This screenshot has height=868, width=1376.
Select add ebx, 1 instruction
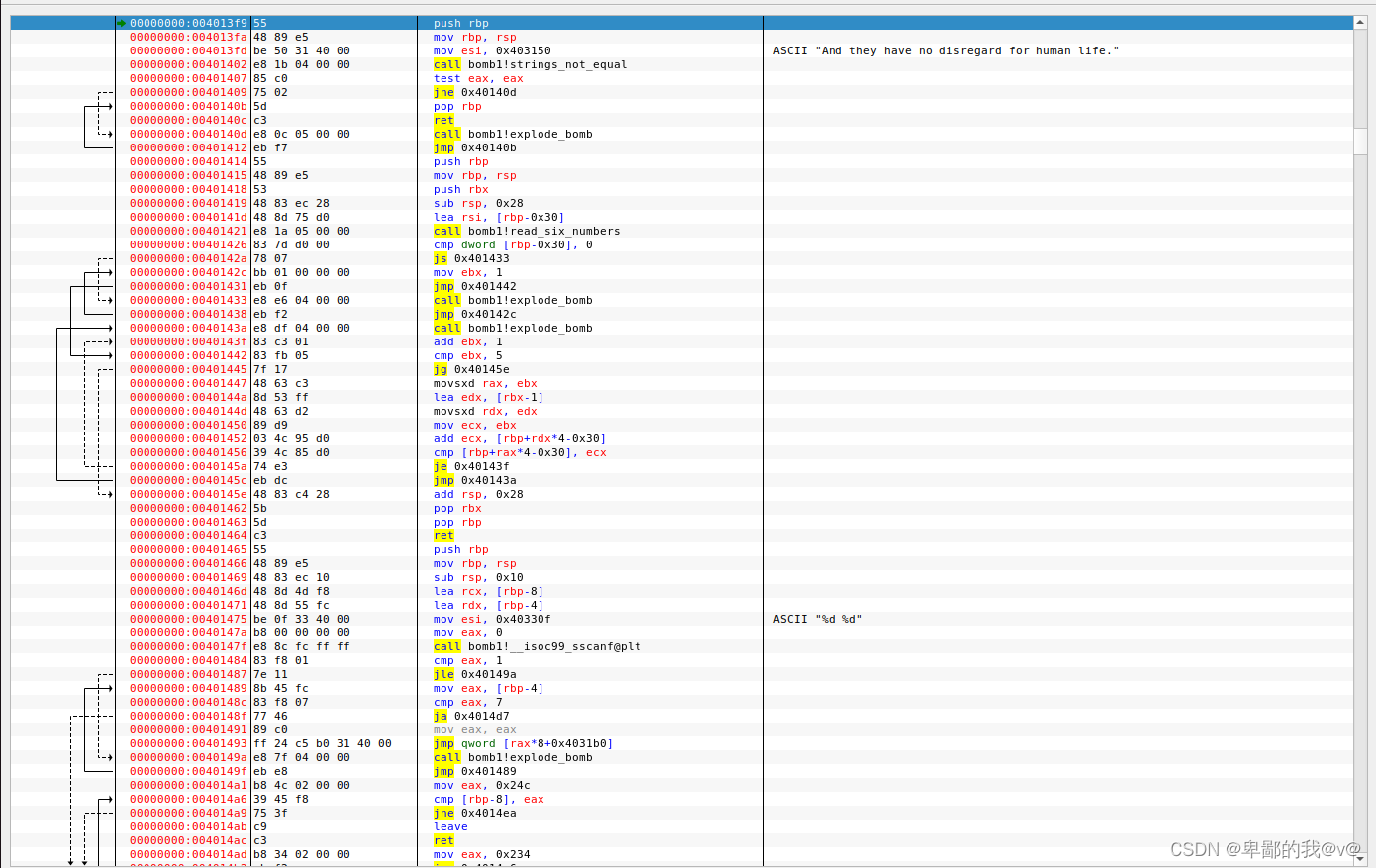point(467,341)
